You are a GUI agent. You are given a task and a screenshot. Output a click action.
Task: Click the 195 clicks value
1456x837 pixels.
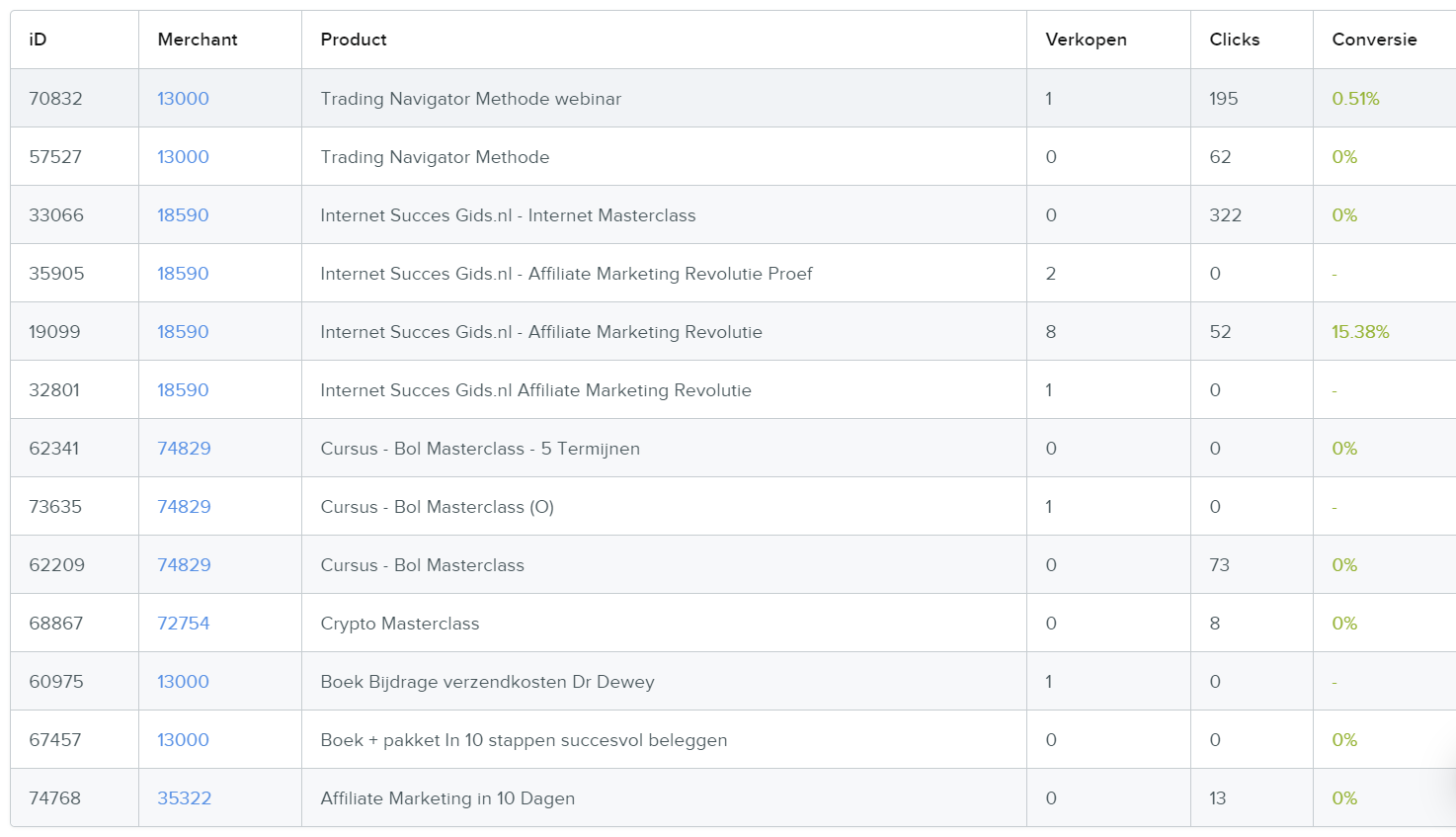pos(1223,99)
